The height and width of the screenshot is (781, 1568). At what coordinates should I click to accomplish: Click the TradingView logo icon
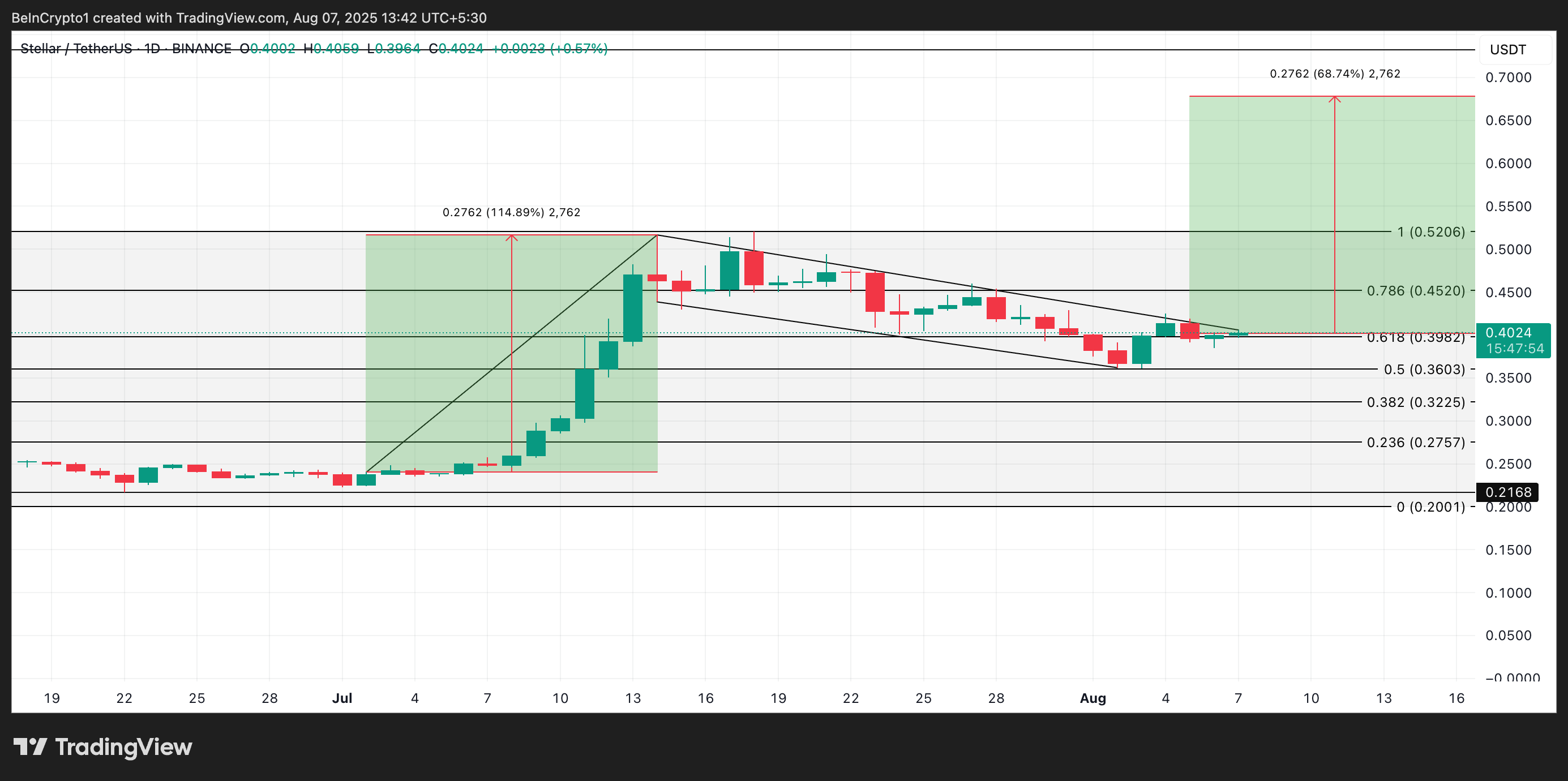[31, 746]
